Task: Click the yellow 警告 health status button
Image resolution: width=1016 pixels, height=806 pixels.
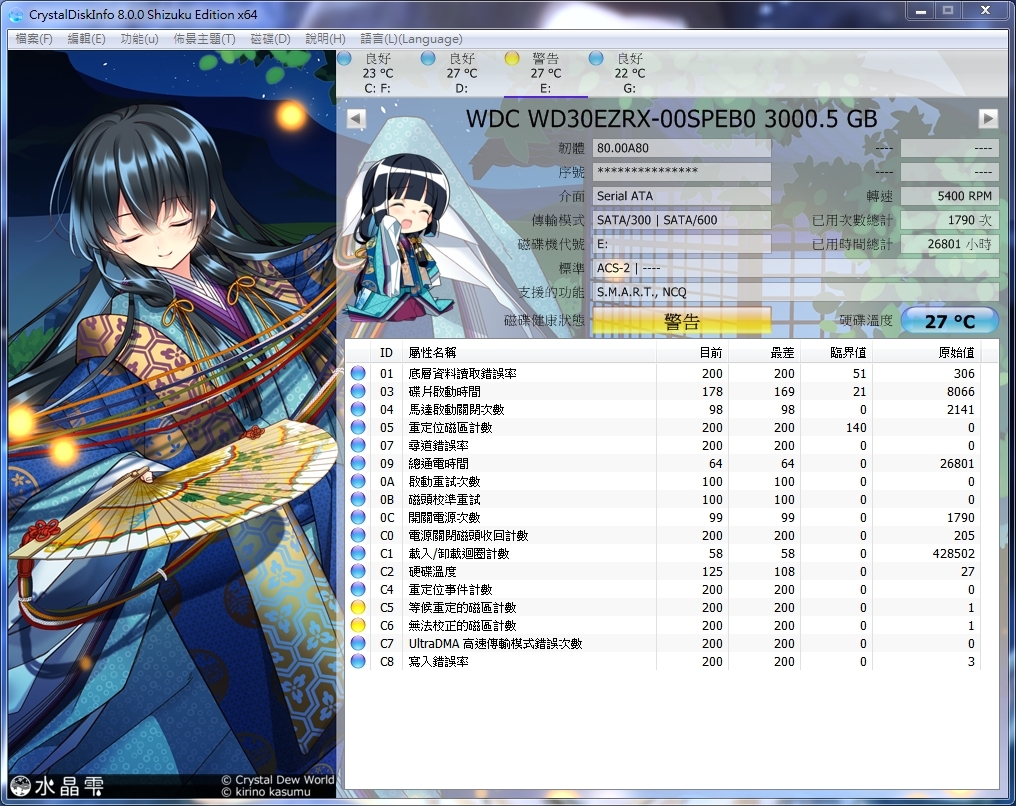Action: point(682,321)
